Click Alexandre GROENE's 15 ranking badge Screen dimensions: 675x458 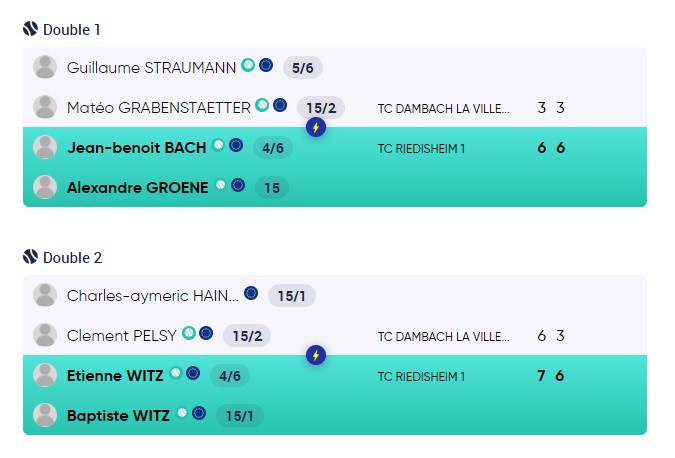point(272,188)
